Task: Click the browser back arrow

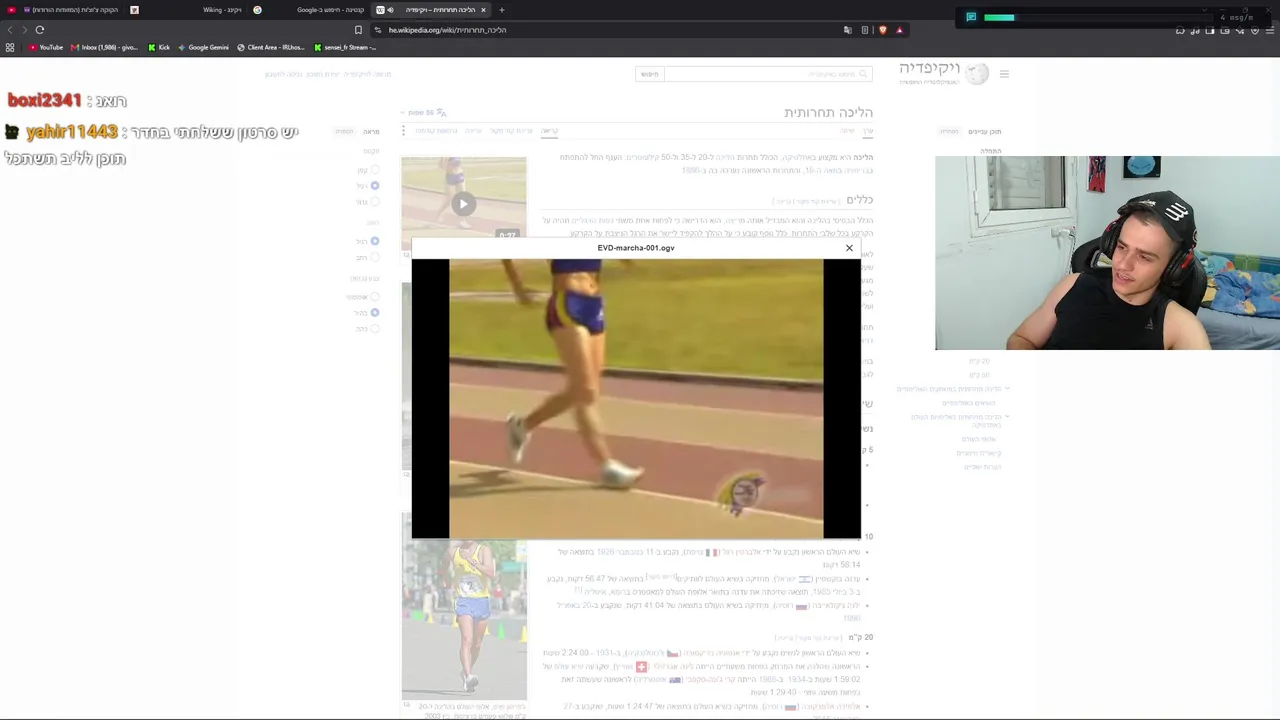Action: (11, 30)
